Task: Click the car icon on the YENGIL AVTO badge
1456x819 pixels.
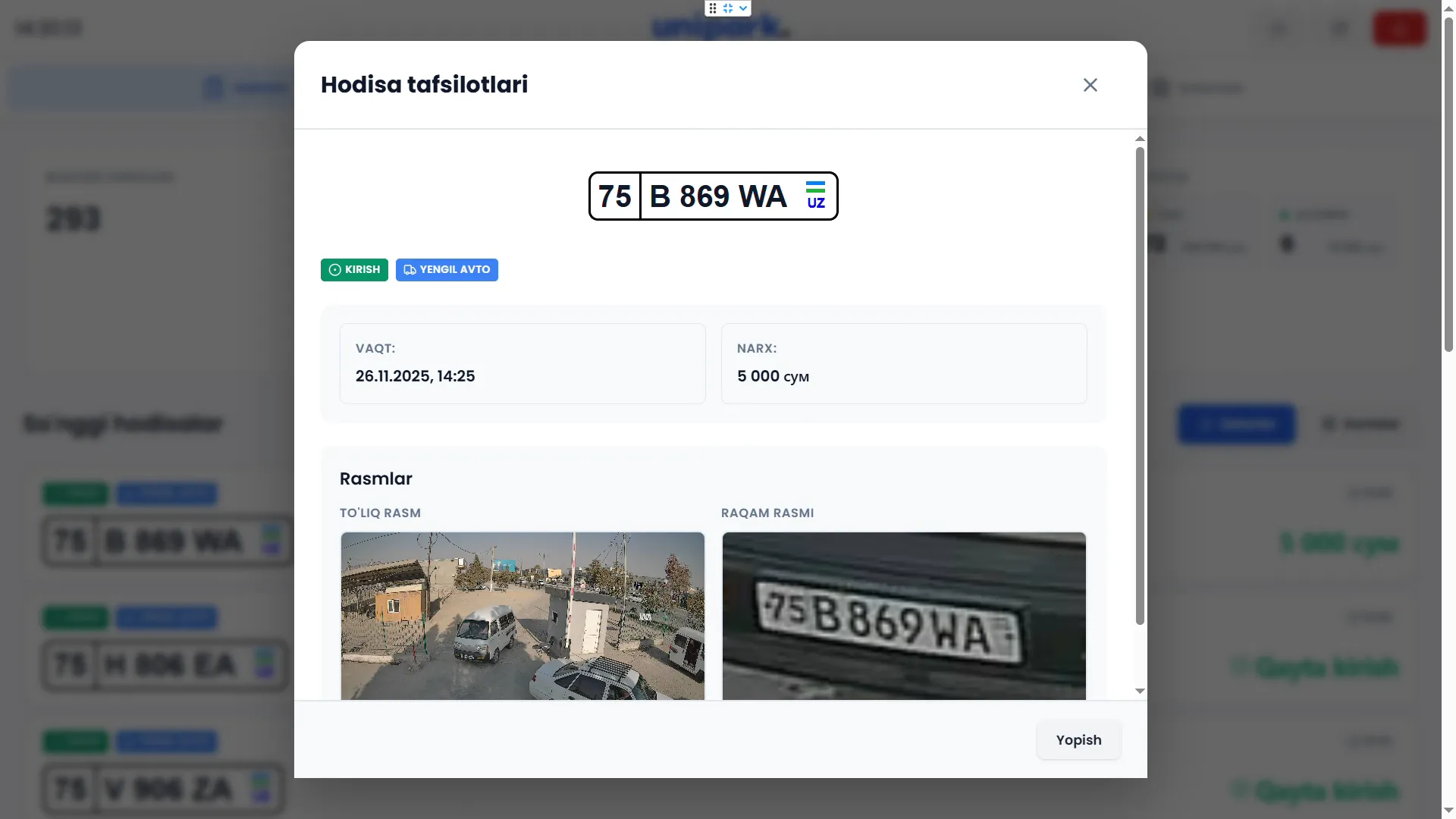Action: pos(409,270)
